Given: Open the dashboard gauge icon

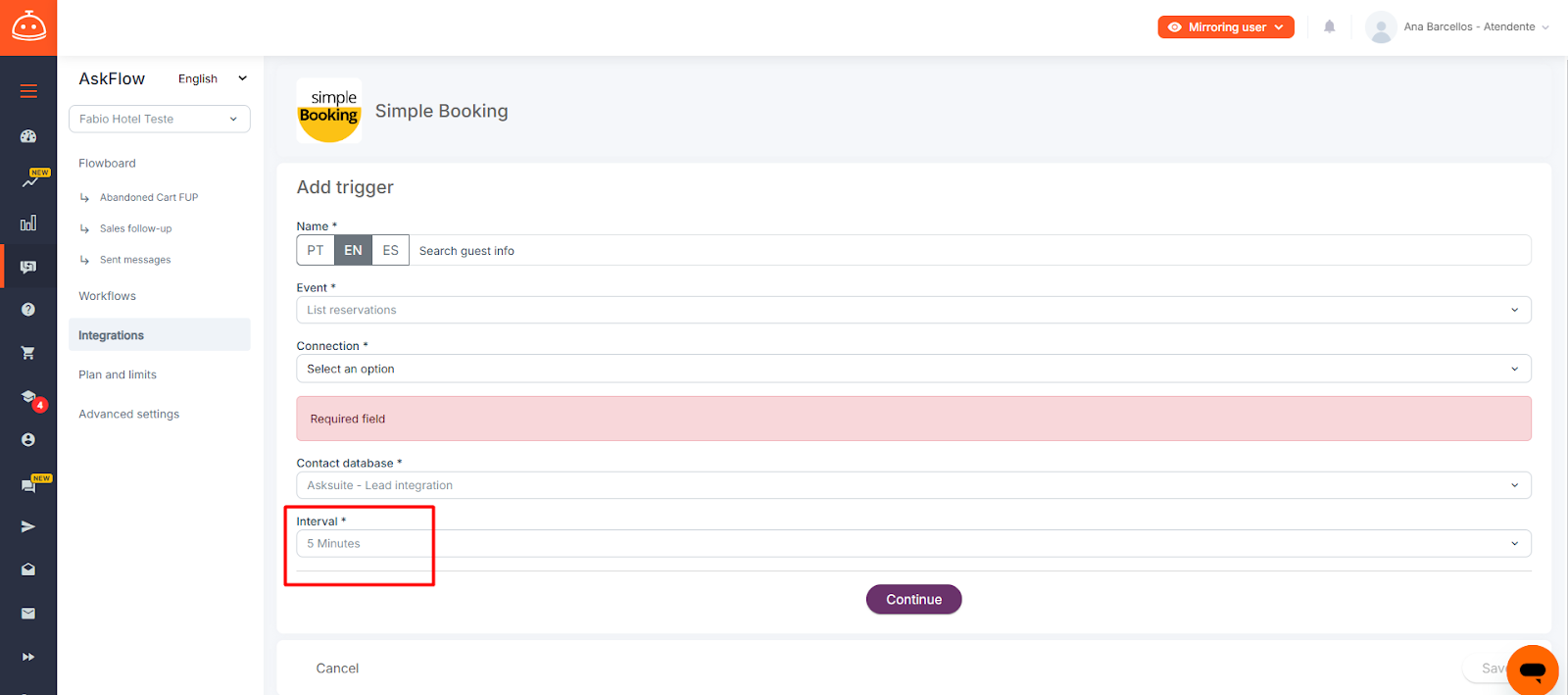Looking at the screenshot, I should [28, 136].
